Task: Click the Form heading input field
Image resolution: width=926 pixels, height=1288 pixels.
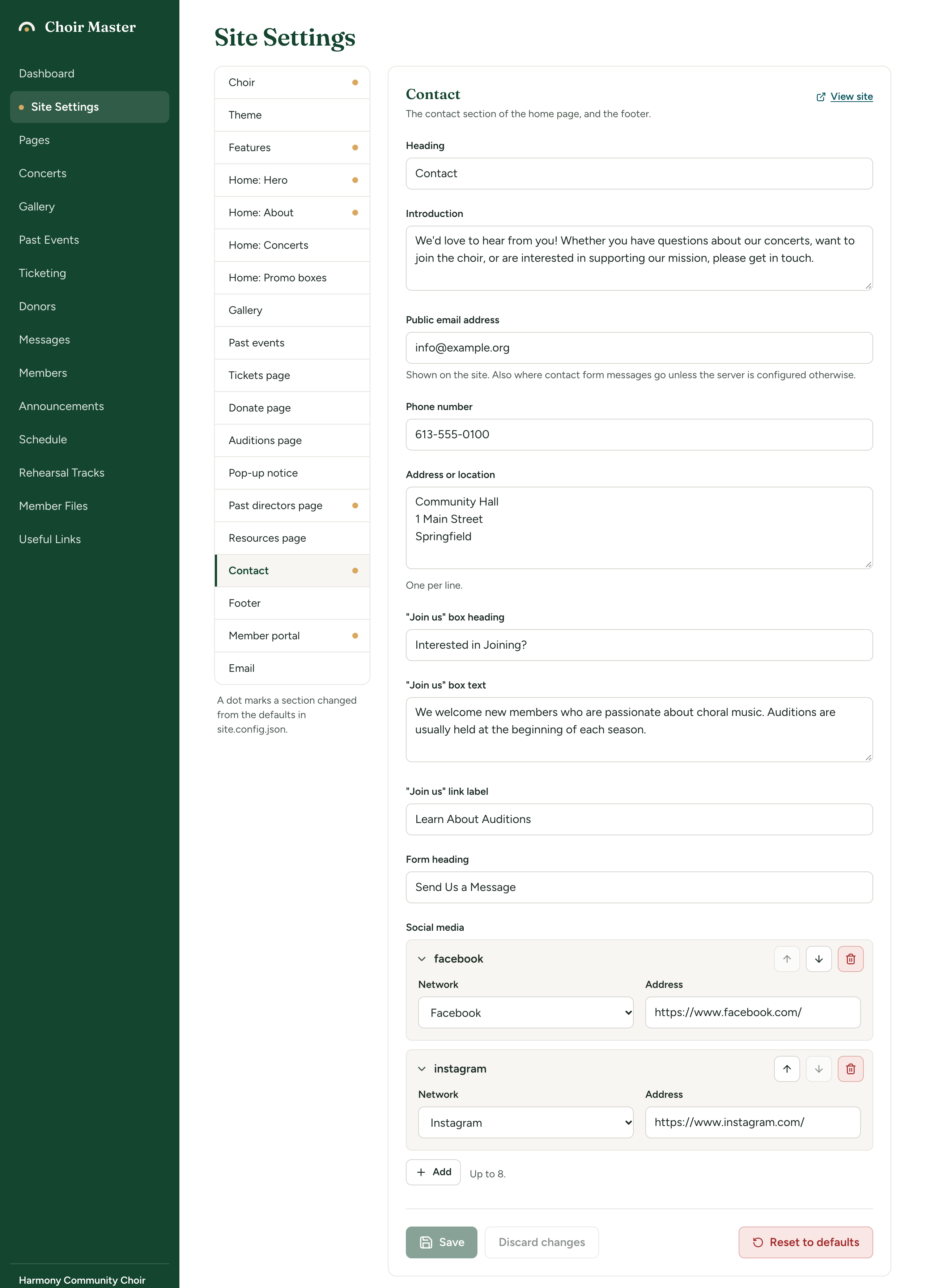Action: [639, 887]
